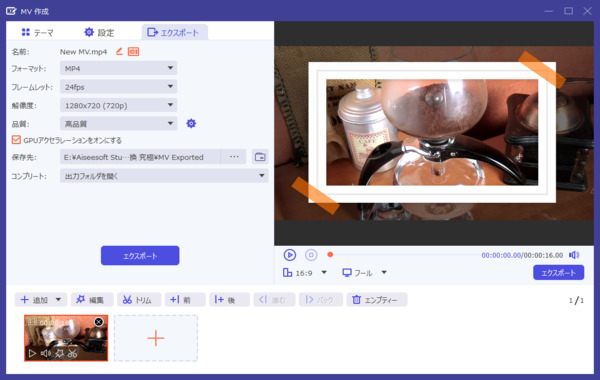Expand the 品質 高品質 dropdown

point(118,124)
